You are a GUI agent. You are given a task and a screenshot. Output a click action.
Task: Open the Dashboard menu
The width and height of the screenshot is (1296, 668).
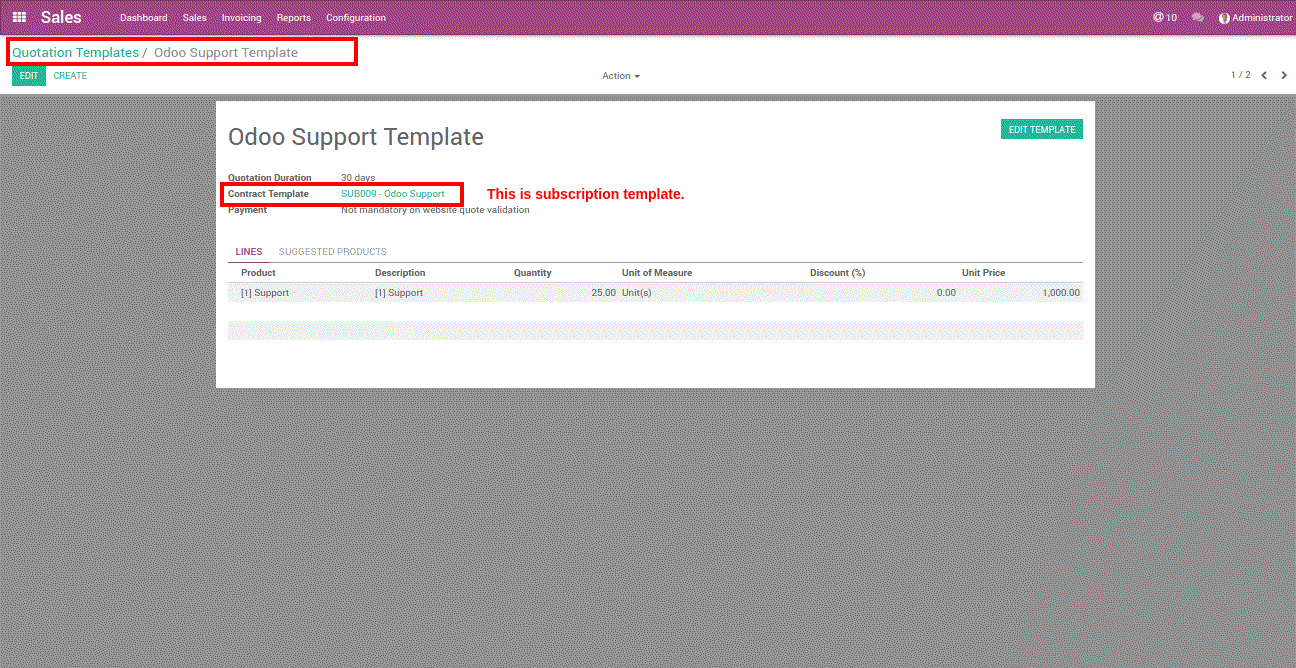pos(144,17)
